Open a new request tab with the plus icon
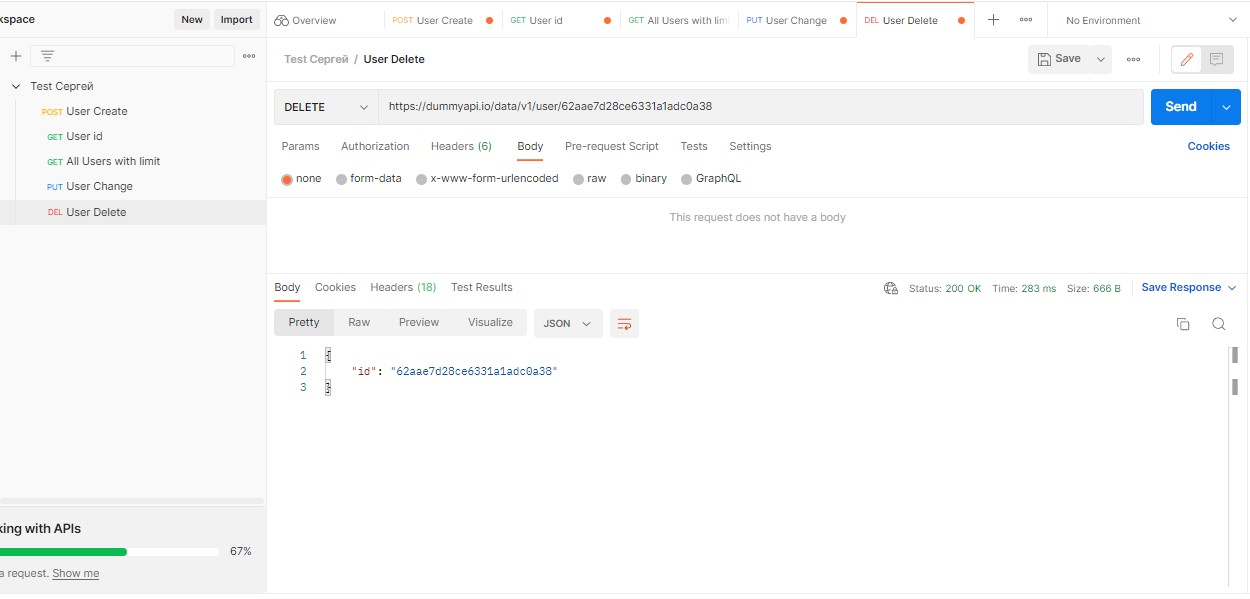Screen dimensions: 1250x599 click(x=992, y=19)
